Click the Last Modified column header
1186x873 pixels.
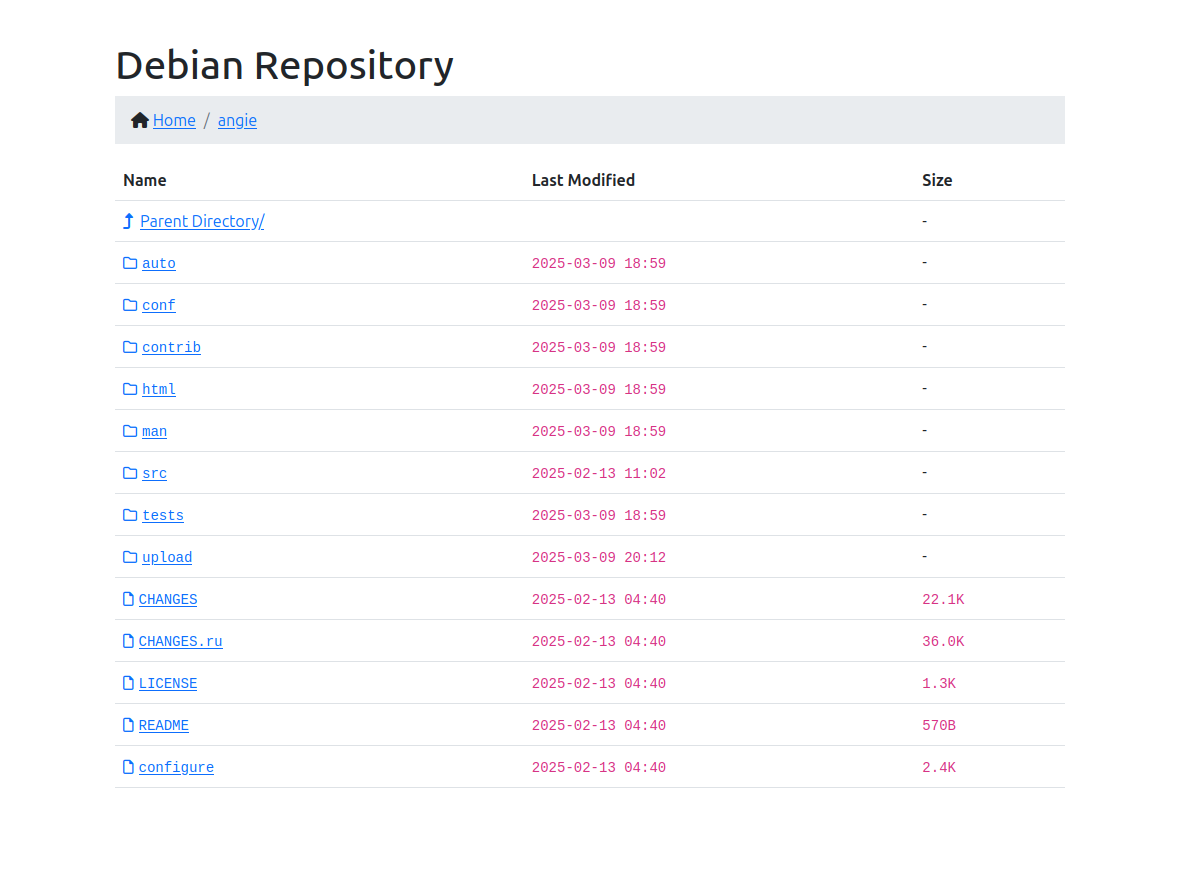click(x=583, y=180)
